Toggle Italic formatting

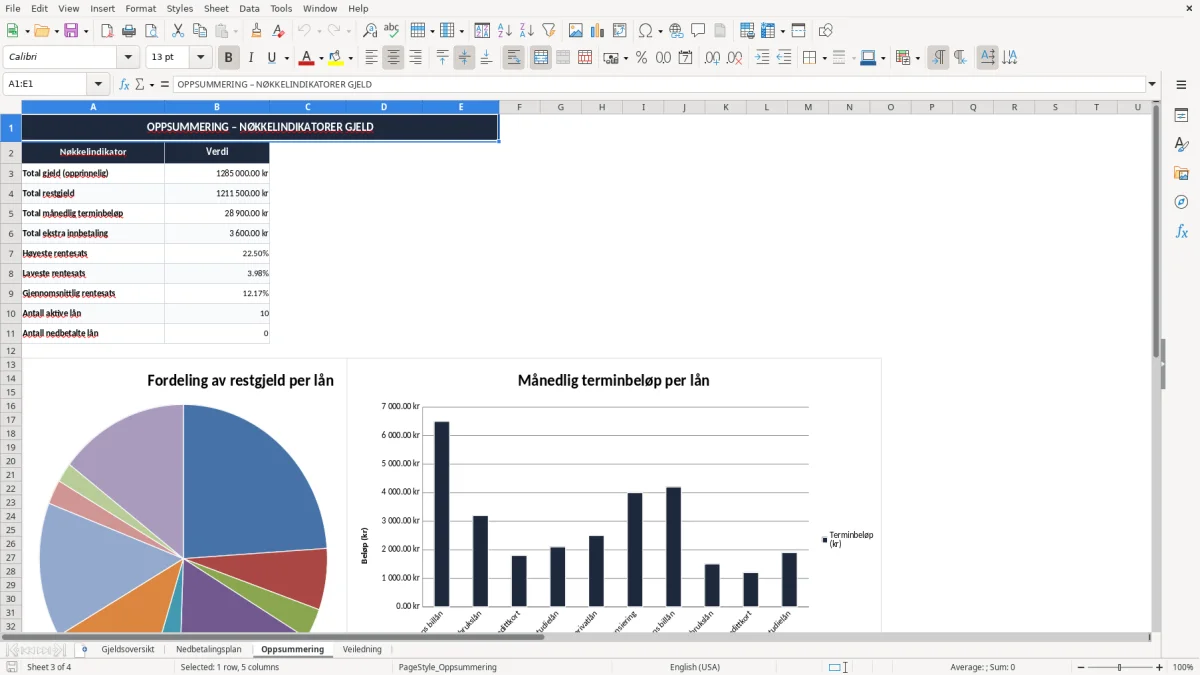251,58
